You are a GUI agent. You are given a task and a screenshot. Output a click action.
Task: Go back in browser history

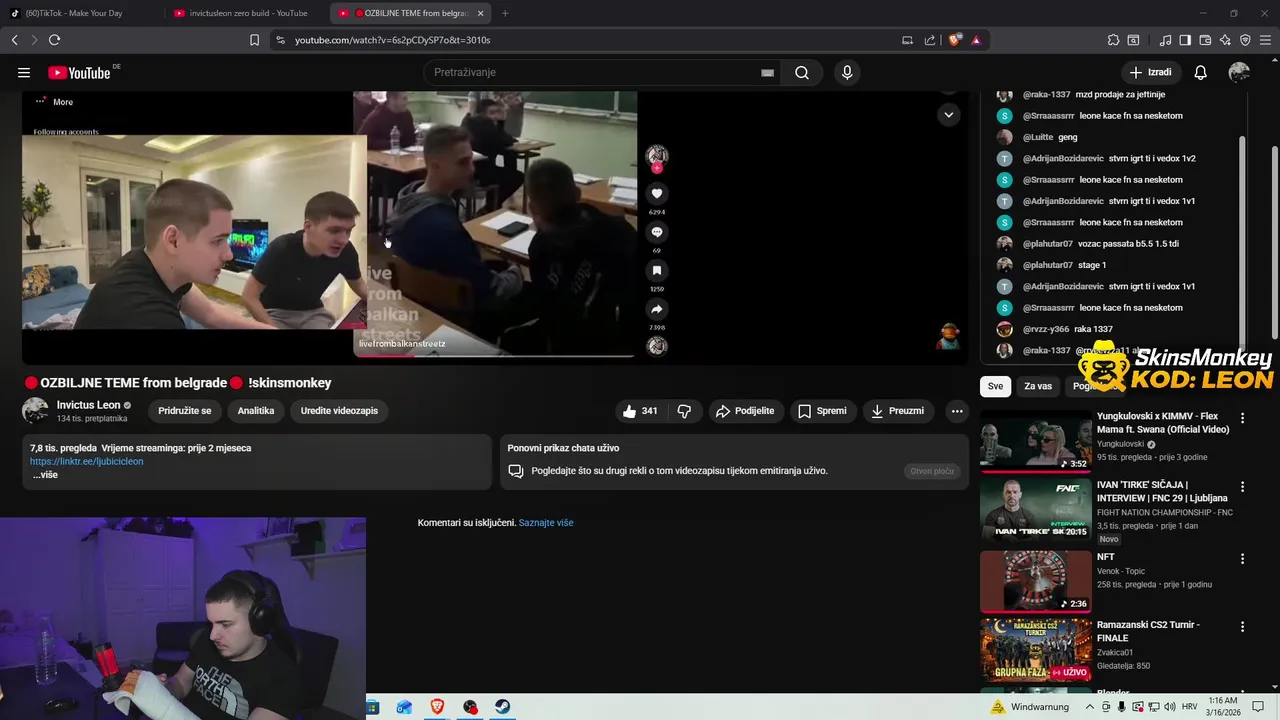click(x=14, y=40)
